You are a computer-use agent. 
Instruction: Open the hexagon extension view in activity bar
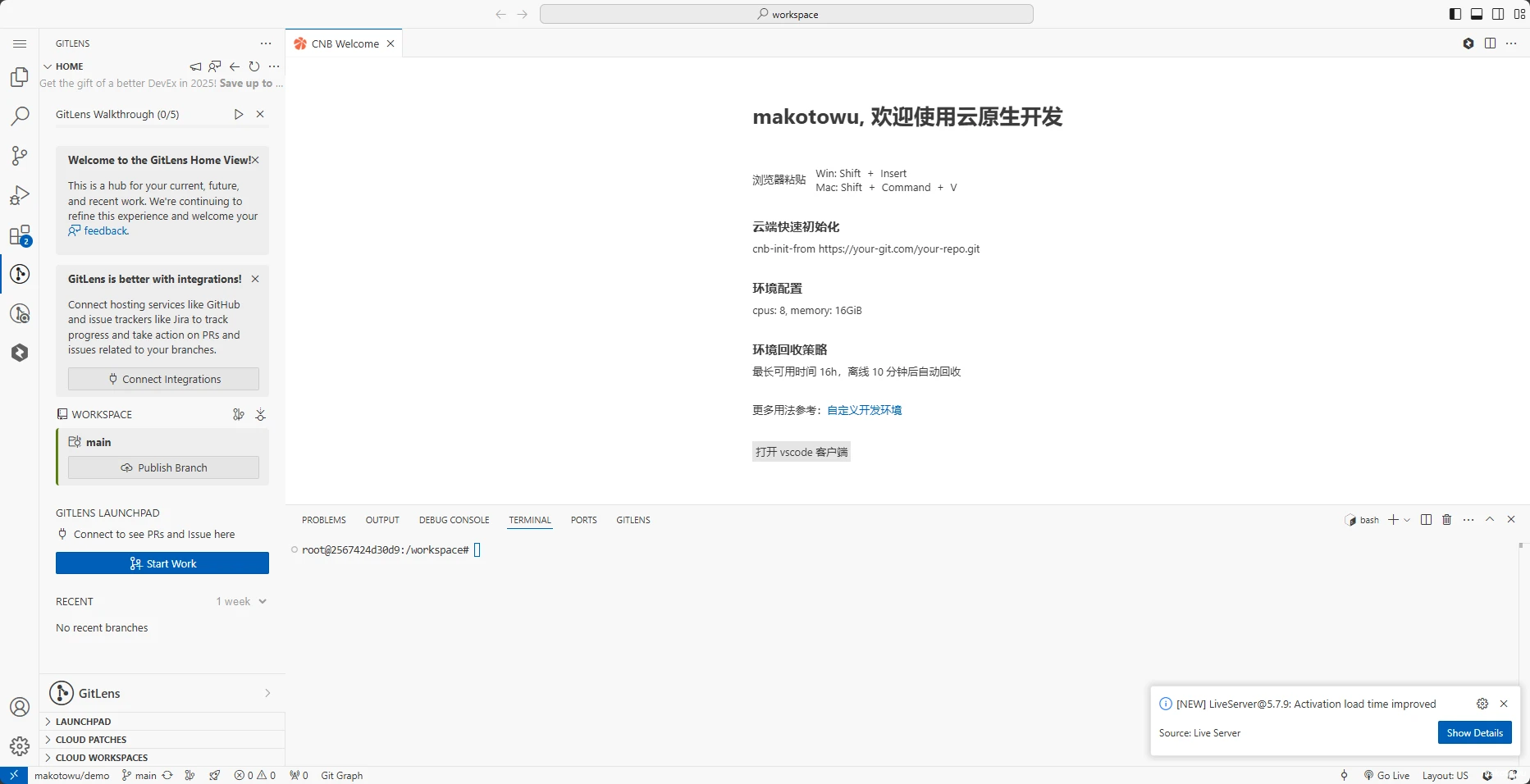(x=20, y=353)
